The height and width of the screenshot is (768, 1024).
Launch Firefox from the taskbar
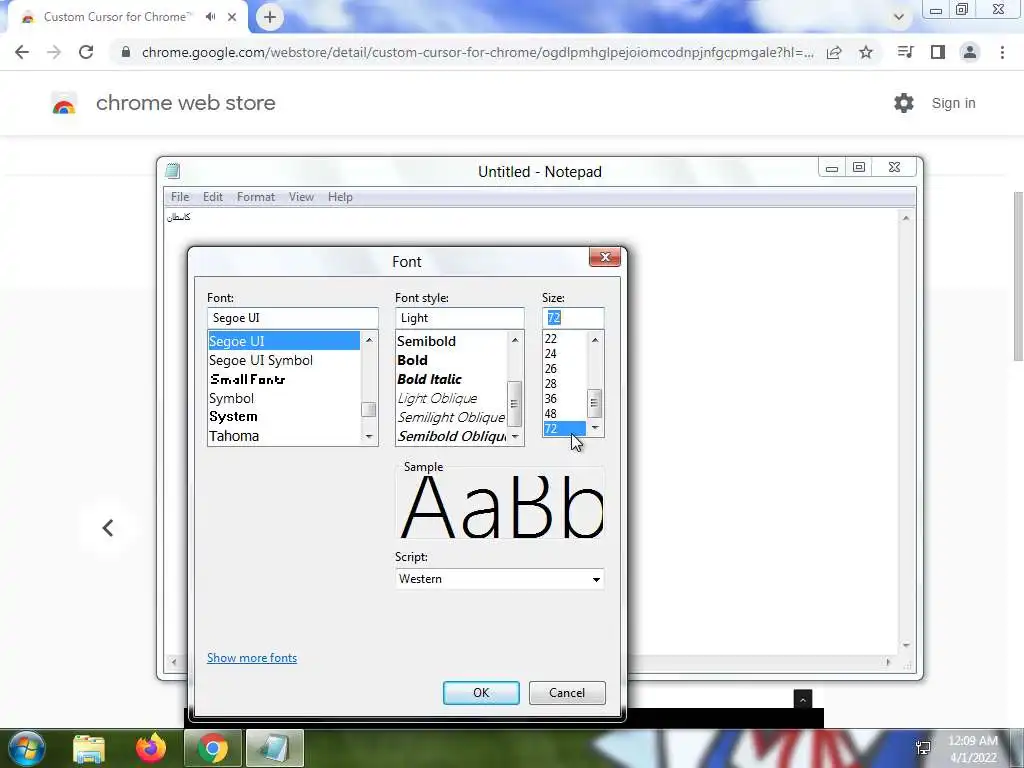pos(151,748)
